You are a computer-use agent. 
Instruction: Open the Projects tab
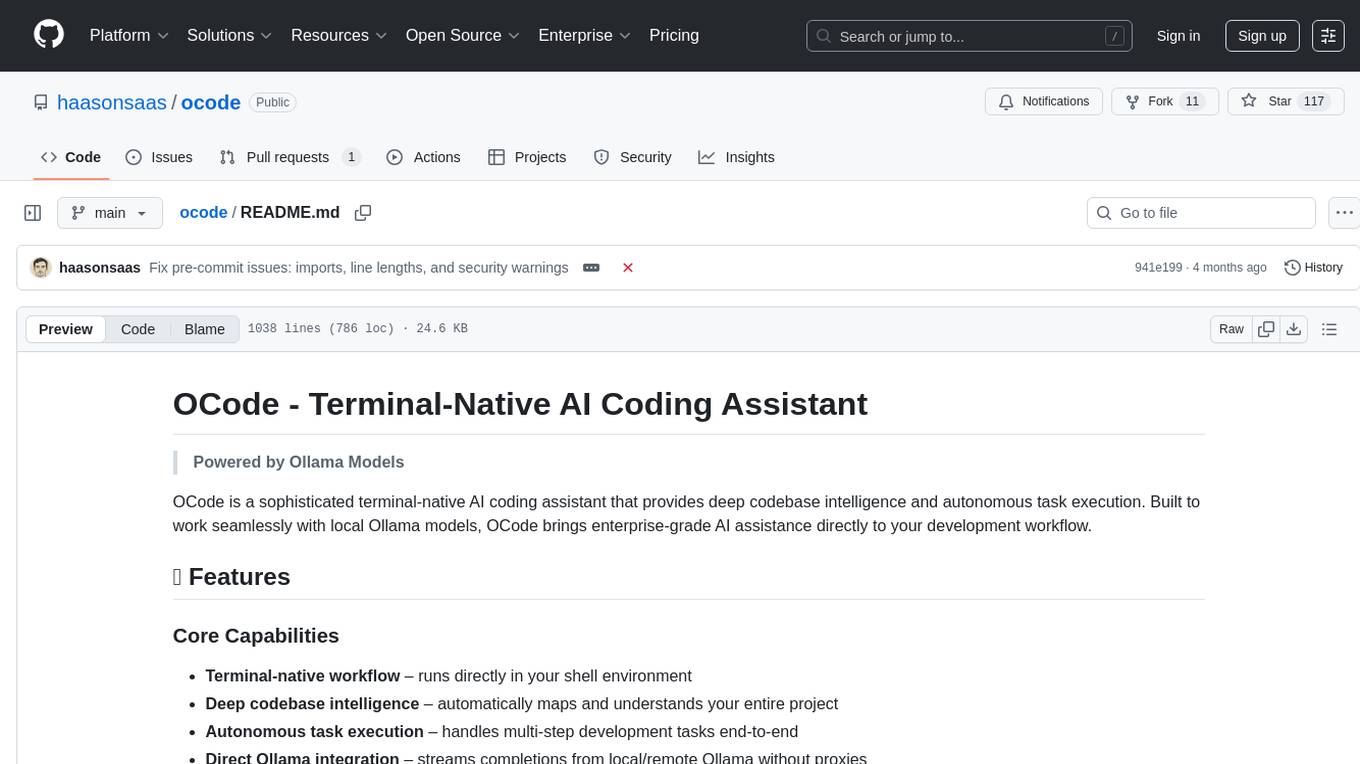point(527,157)
